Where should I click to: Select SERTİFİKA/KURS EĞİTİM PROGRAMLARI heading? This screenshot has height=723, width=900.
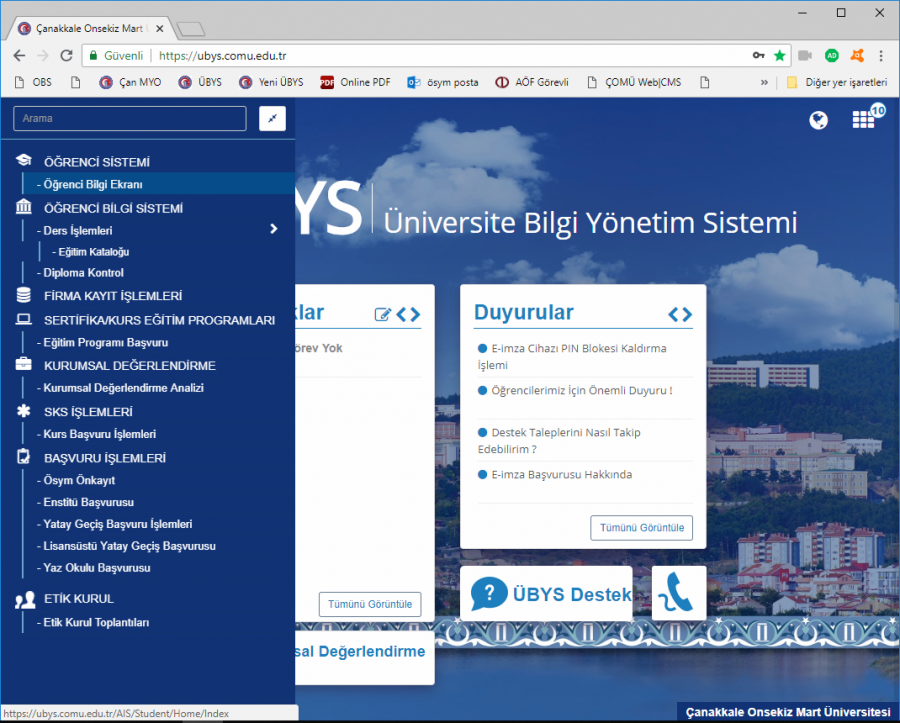pyautogui.click(x=160, y=320)
